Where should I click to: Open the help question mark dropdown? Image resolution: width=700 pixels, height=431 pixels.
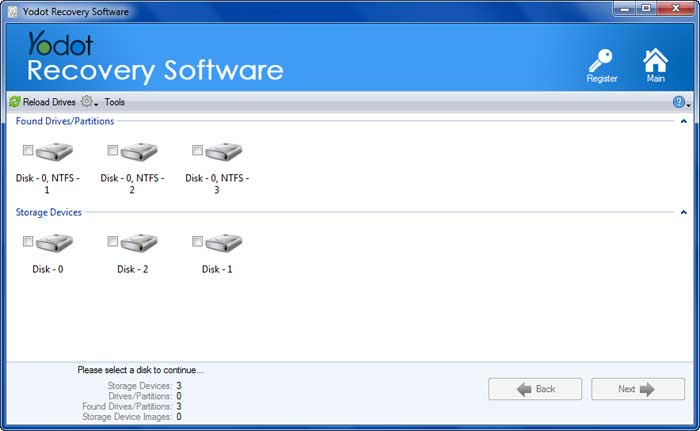pyautogui.click(x=681, y=102)
